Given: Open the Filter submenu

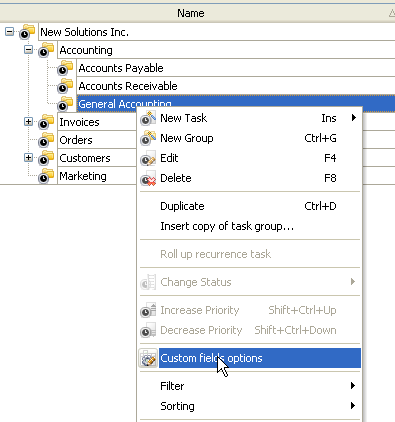Looking at the screenshot, I should (x=250, y=386).
